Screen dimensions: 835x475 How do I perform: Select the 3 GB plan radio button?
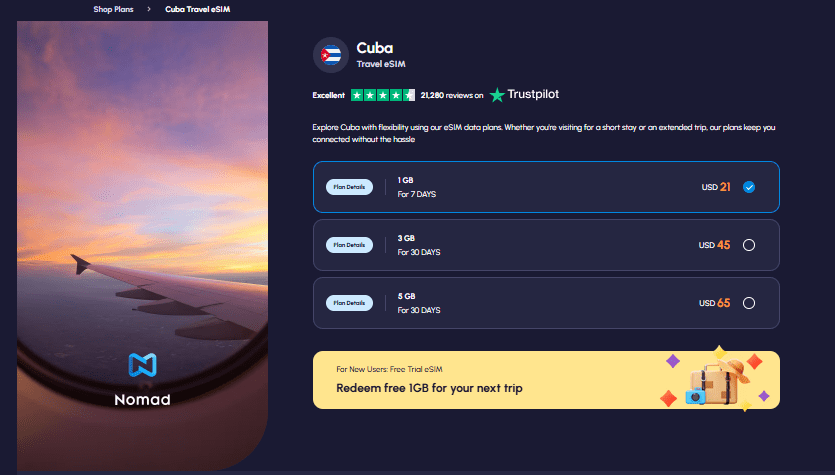[x=749, y=245]
